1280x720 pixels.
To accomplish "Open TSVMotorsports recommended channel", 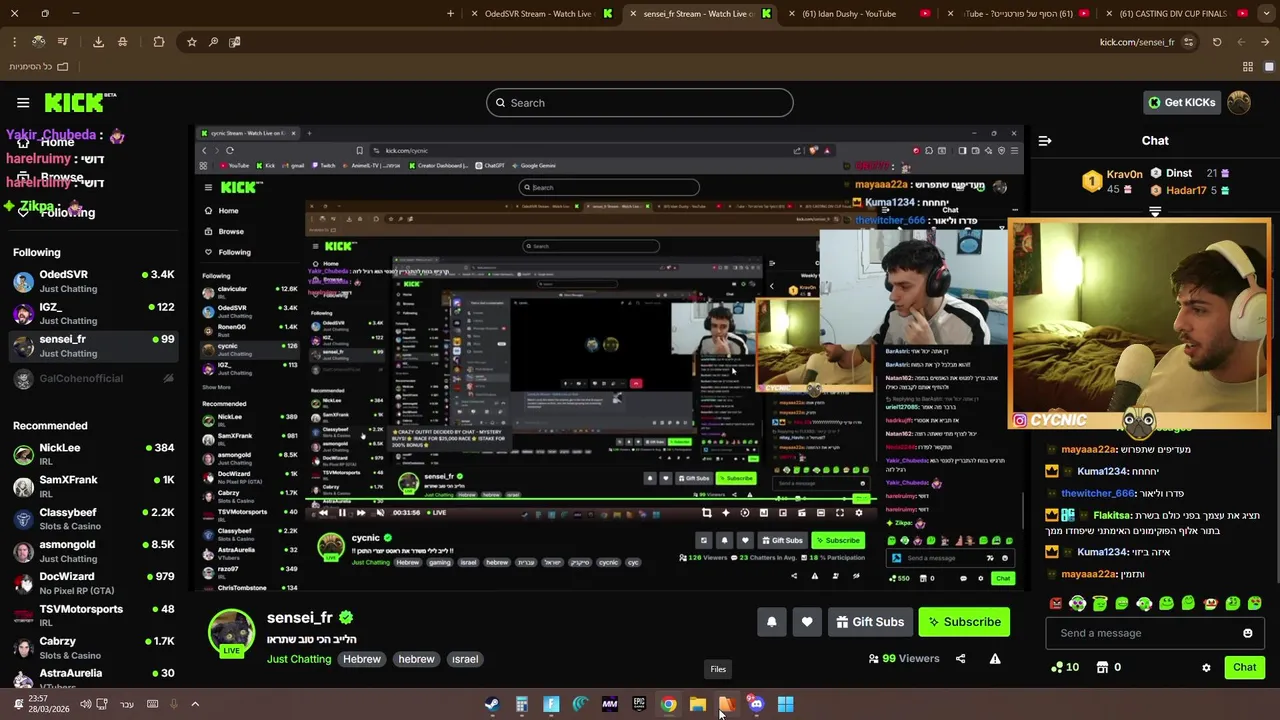I will (x=95, y=615).
